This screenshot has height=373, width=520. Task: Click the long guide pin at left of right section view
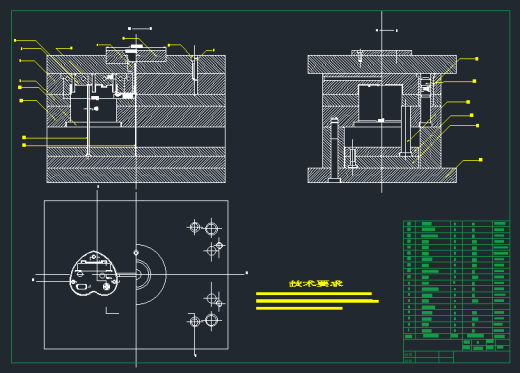(334, 150)
